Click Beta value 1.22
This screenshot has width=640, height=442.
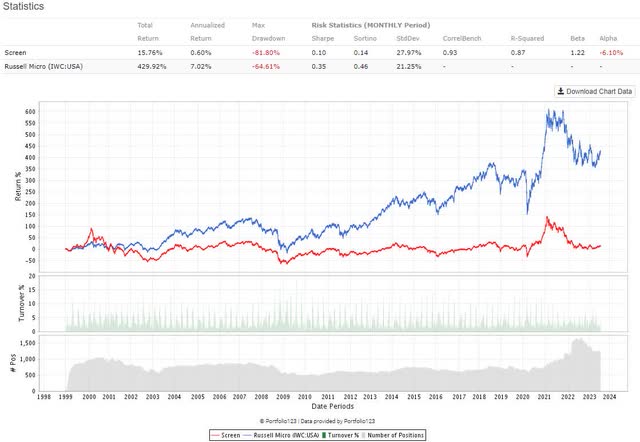(578, 53)
